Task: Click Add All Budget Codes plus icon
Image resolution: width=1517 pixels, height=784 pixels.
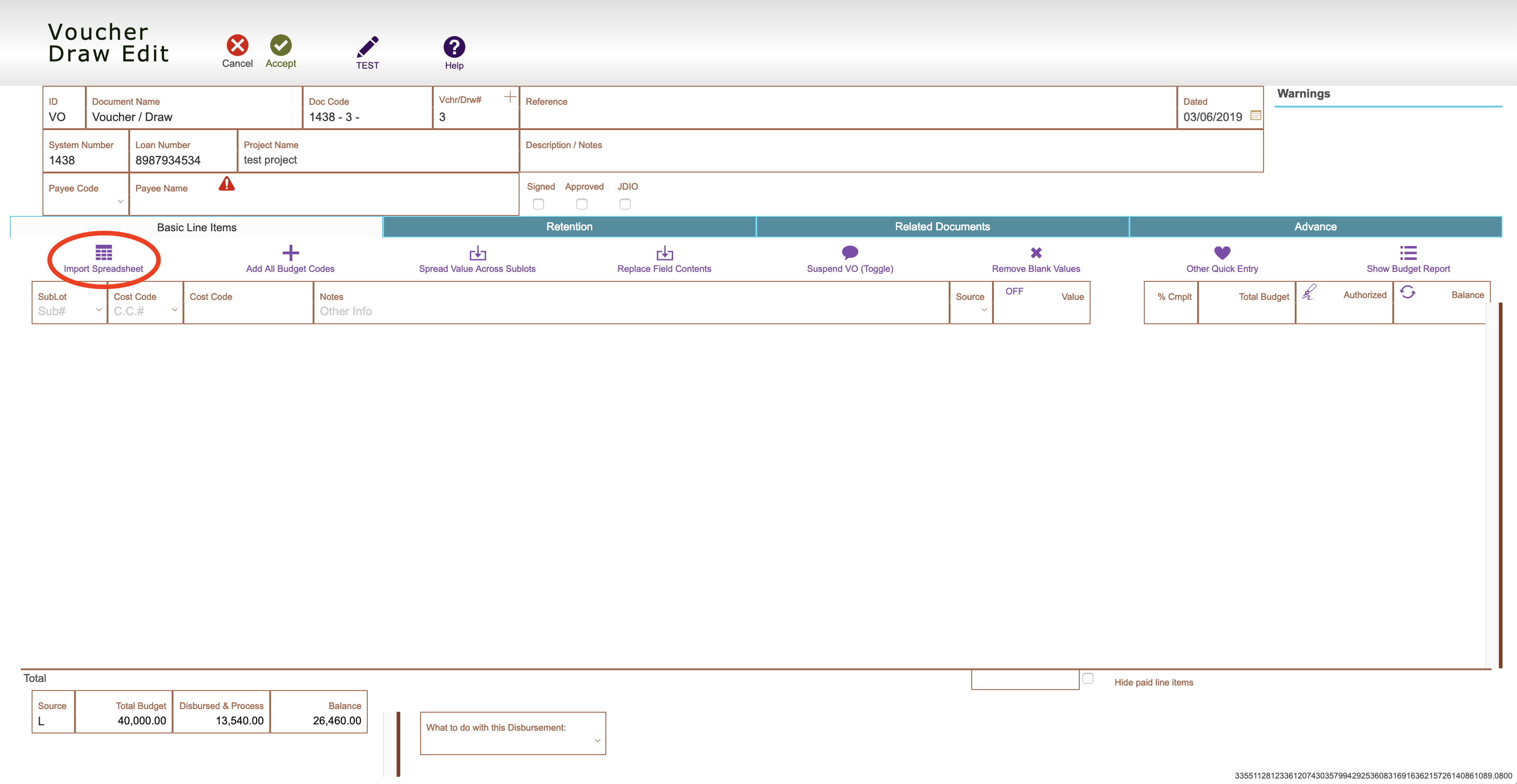Action: pyautogui.click(x=290, y=253)
